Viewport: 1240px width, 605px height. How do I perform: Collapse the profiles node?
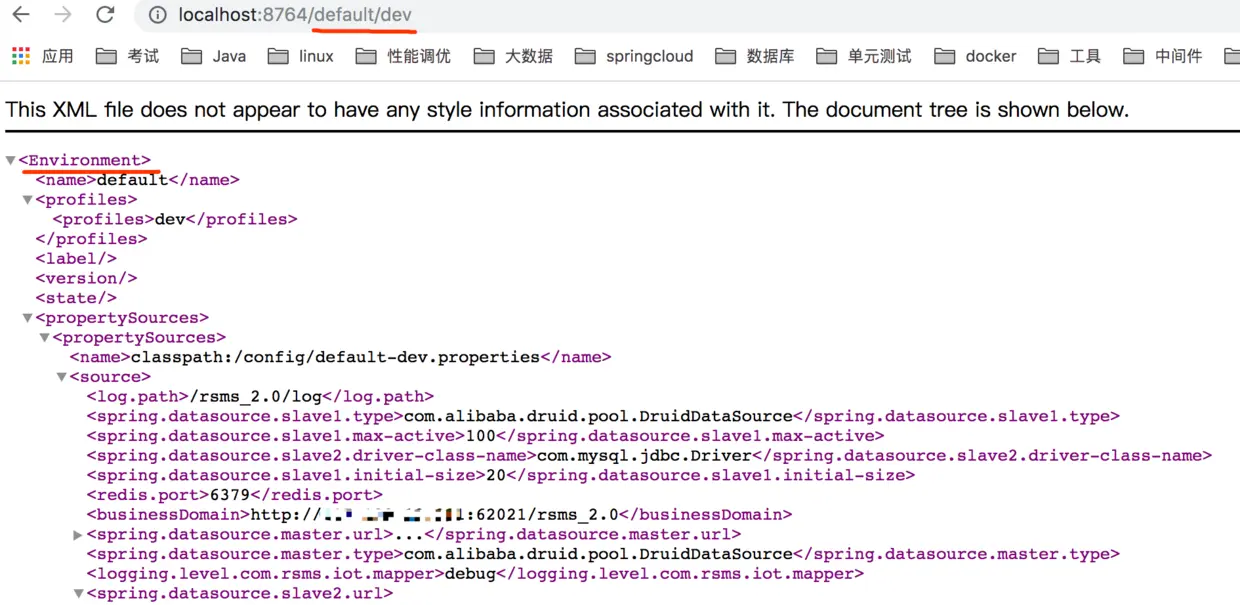pyautogui.click(x=27, y=200)
